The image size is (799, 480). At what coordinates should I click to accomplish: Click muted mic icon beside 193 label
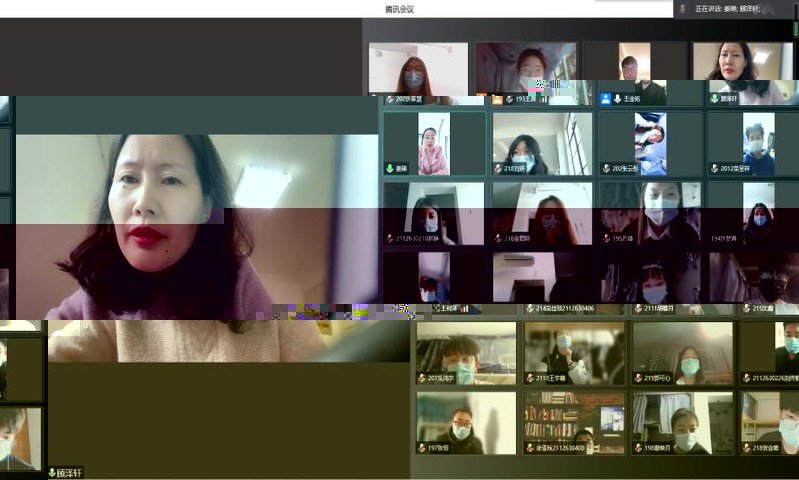tap(509, 99)
